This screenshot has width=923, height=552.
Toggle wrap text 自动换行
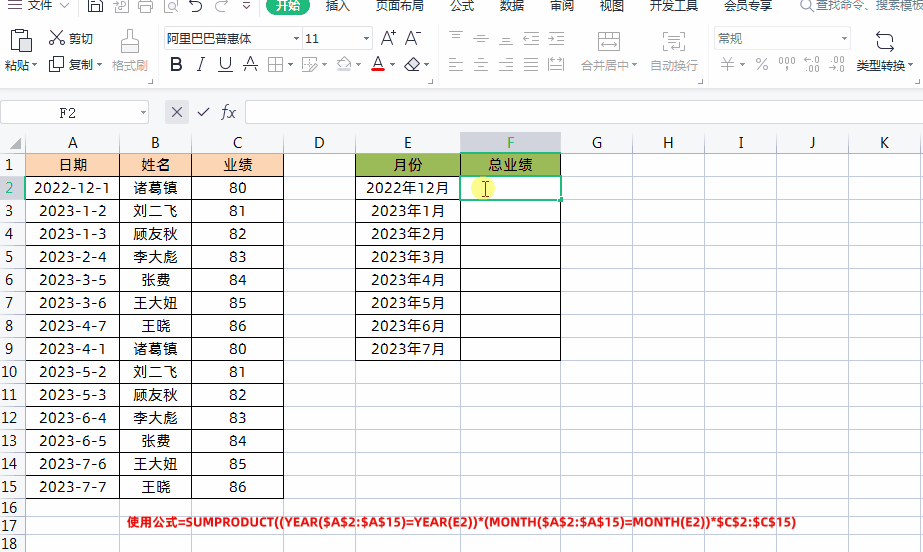pyautogui.click(x=674, y=51)
